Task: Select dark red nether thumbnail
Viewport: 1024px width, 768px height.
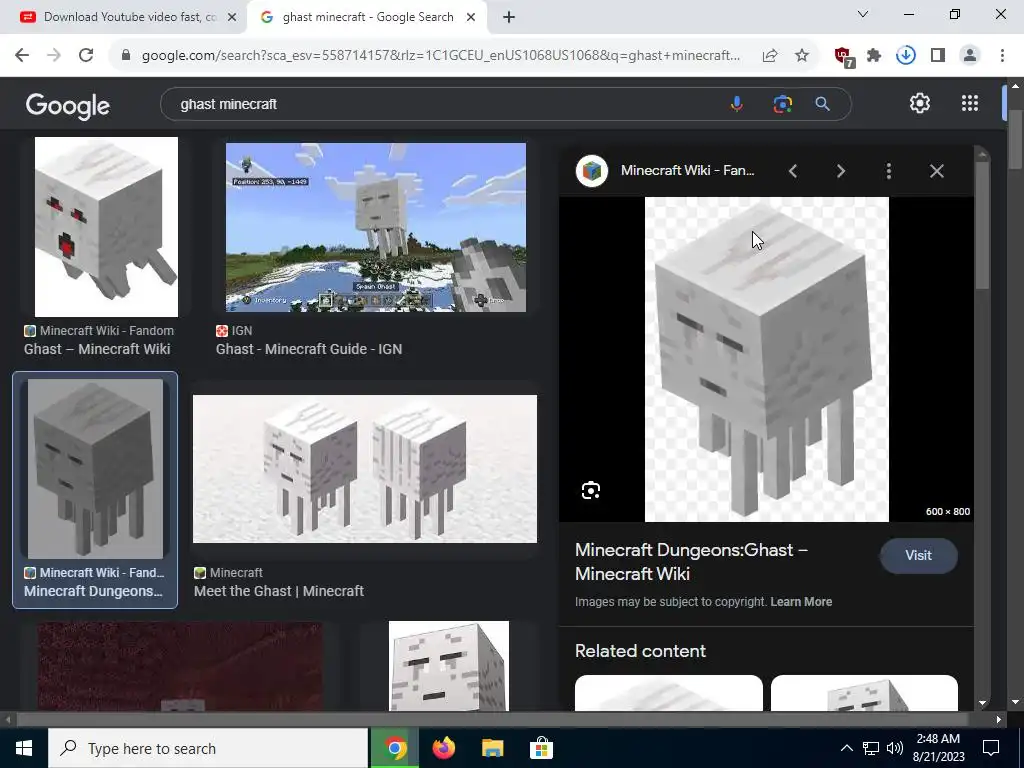Action: [x=180, y=666]
